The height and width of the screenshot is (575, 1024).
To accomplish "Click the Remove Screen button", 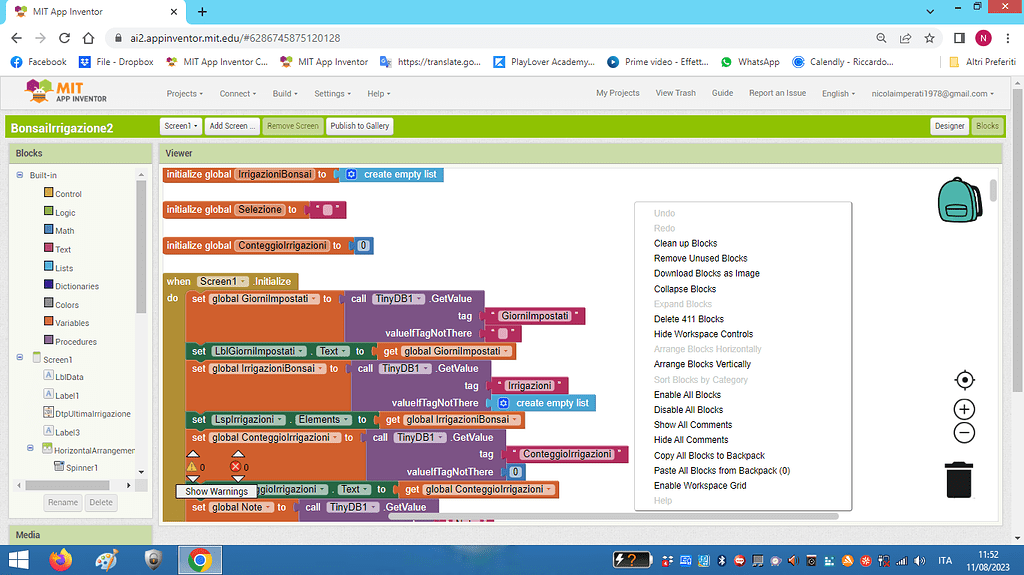I will click(293, 126).
